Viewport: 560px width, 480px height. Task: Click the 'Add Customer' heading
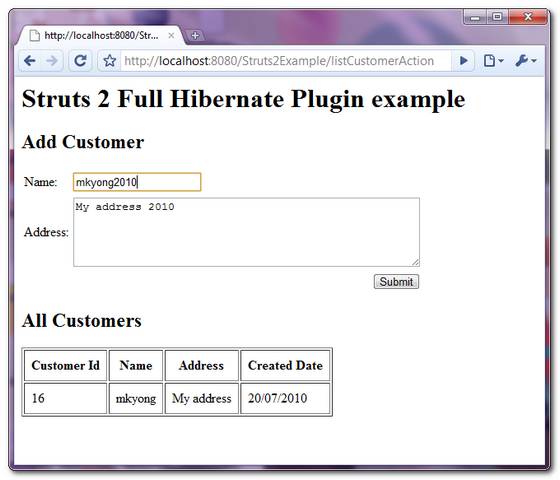pyautogui.click(x=83, y=142)
